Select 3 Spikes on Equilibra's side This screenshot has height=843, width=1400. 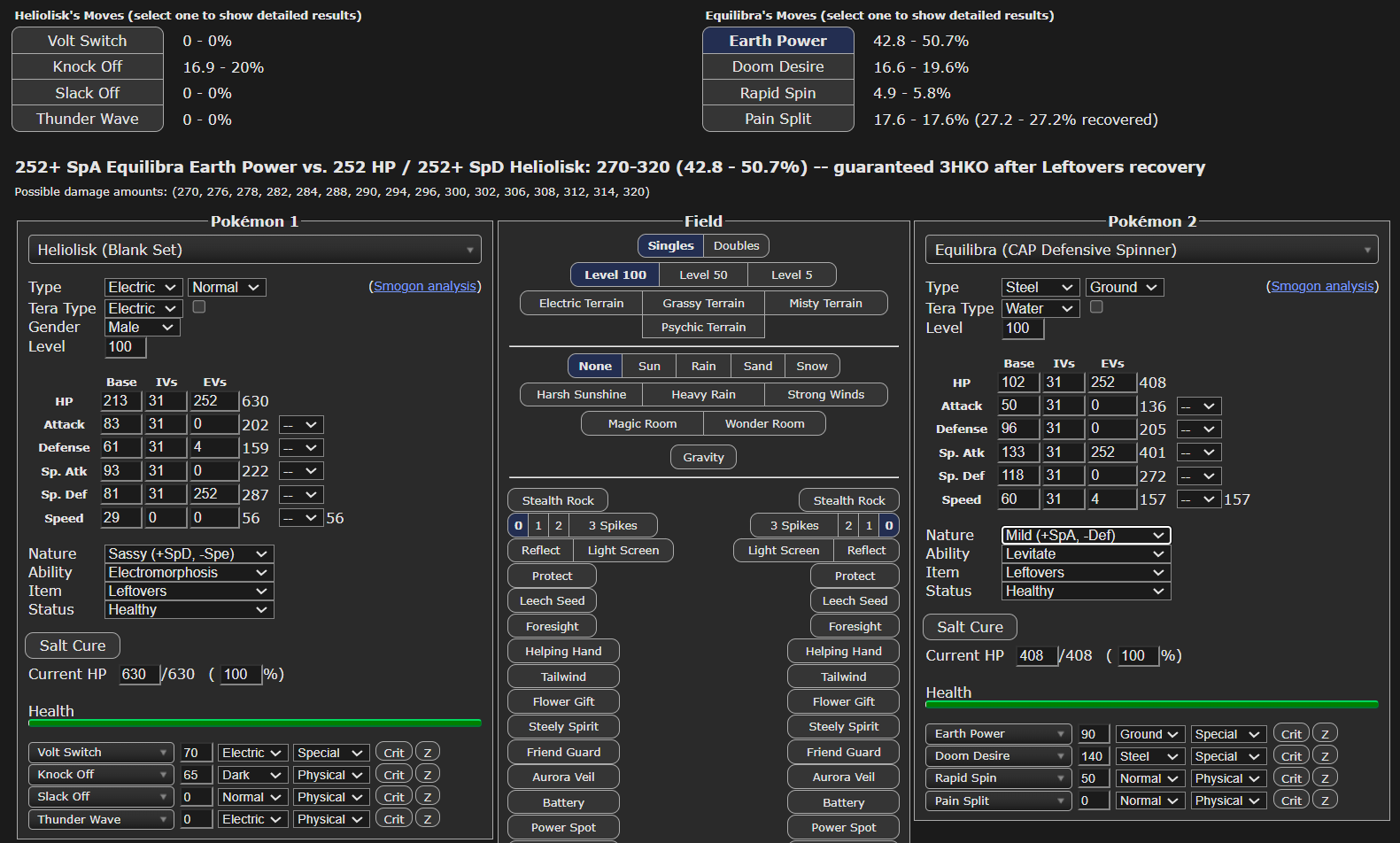793,525
